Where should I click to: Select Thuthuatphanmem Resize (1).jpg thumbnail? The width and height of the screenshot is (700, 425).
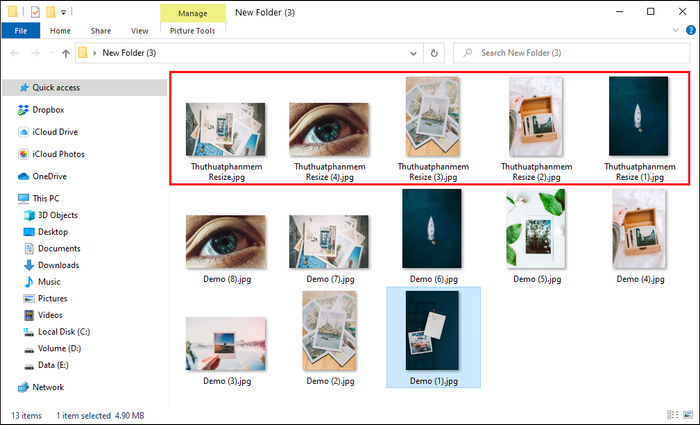[x=639, y=116]
